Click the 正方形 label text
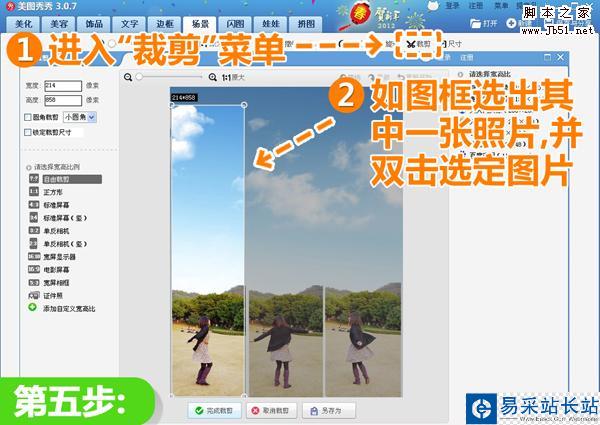 pyautogui.click(x=53, y=192)
